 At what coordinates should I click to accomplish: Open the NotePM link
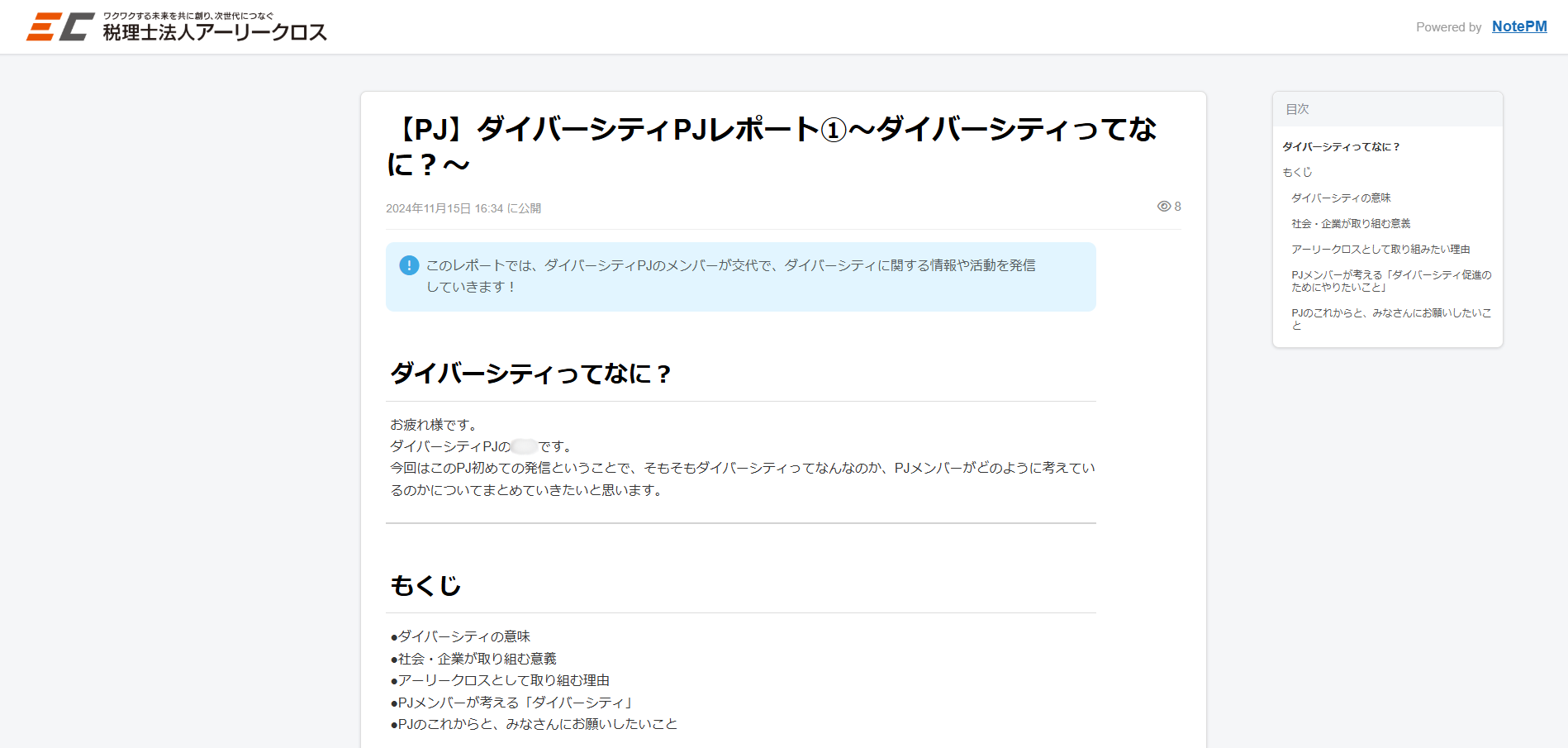1519,26
